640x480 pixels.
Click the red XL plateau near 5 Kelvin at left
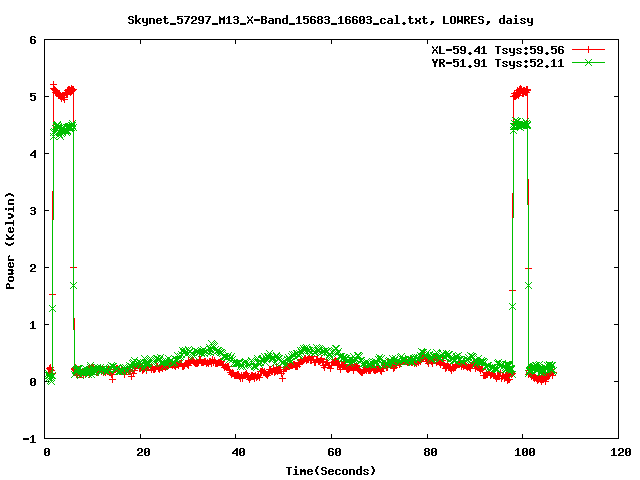tap(63, 93)
